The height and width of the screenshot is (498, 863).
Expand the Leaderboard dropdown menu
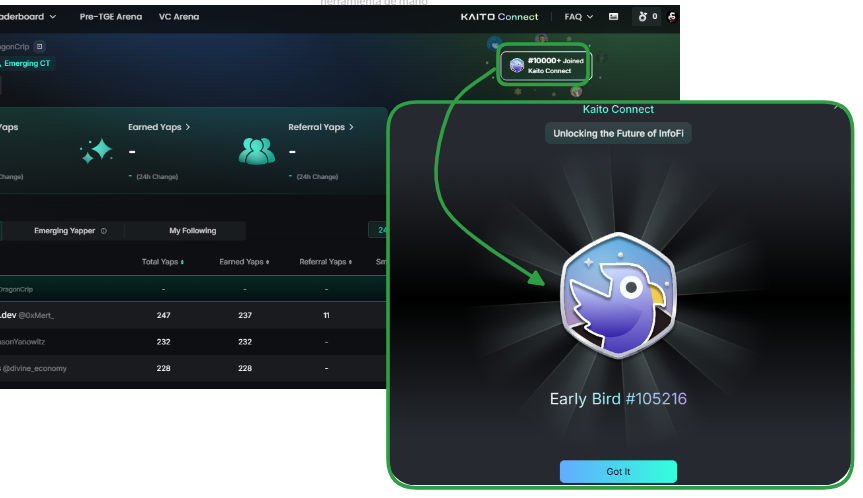pos(28,17)
